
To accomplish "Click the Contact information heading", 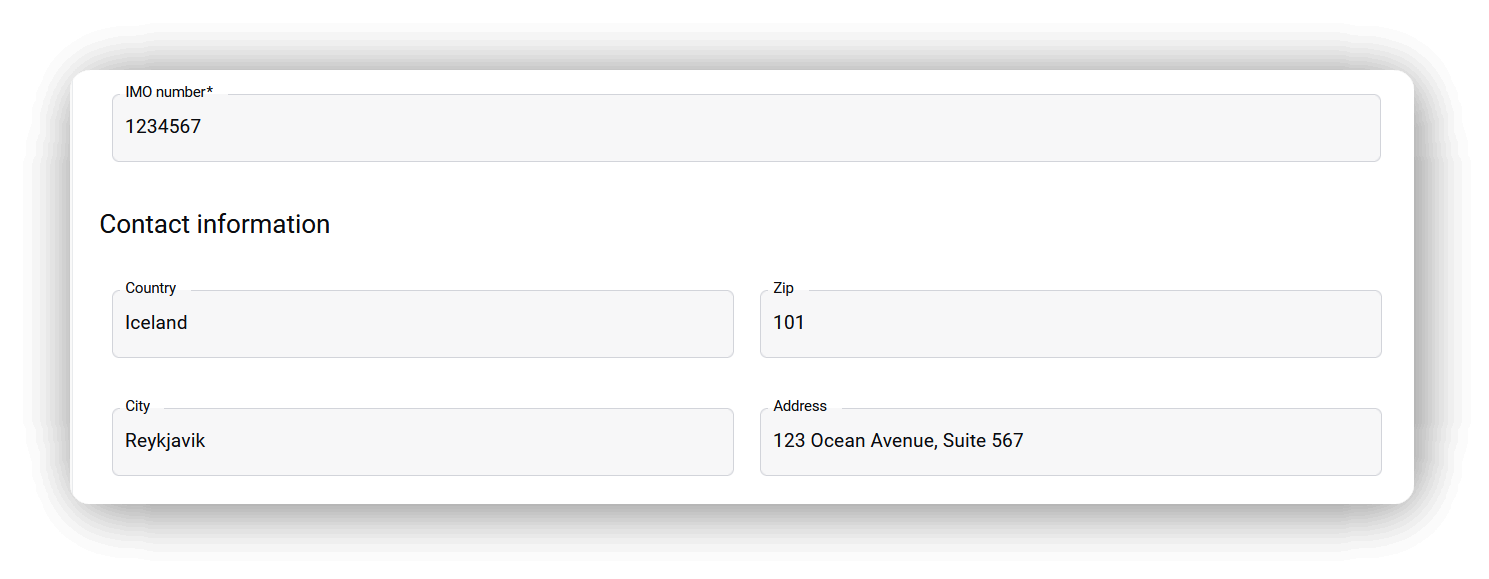I will click(215, 224).
